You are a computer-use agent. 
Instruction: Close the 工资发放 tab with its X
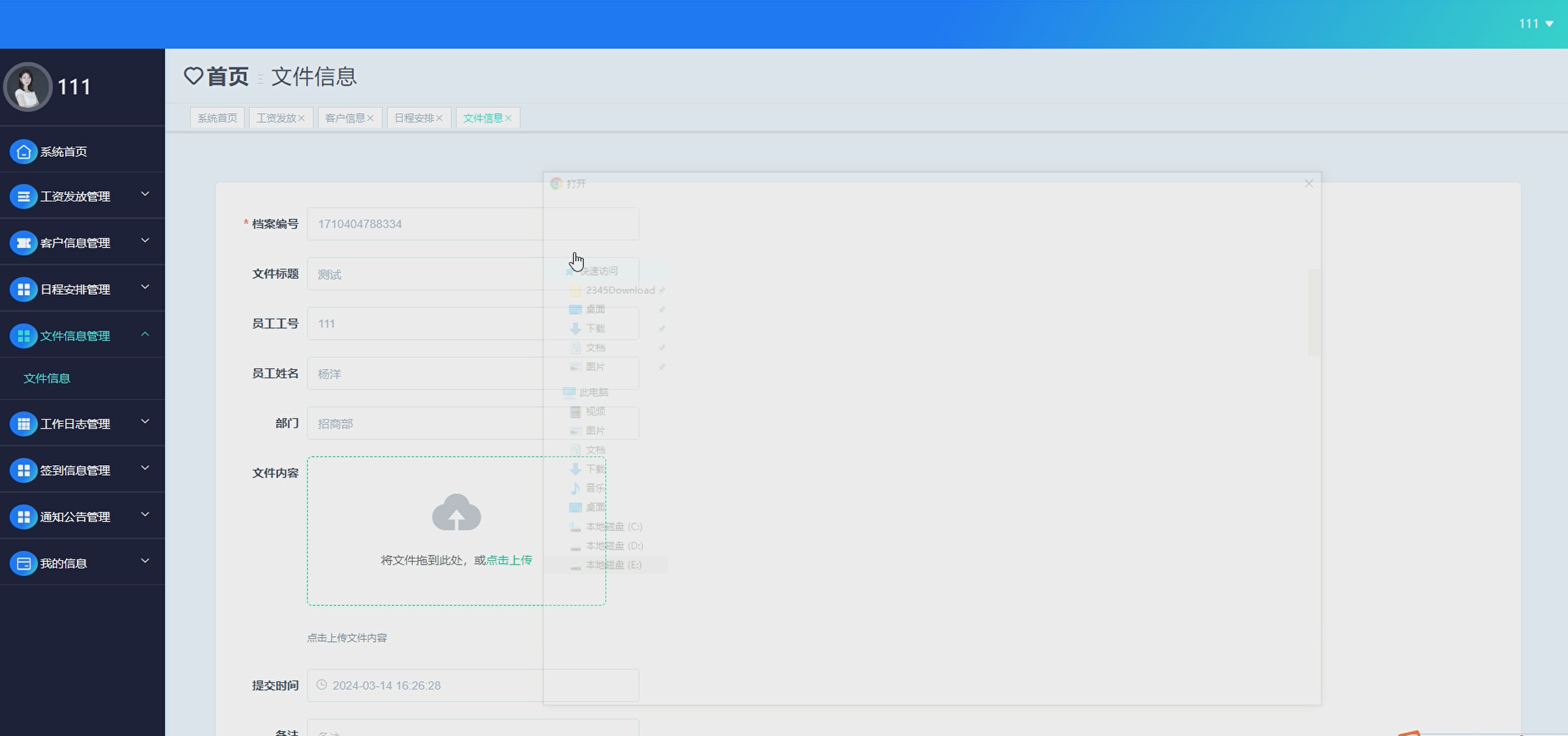301,118
